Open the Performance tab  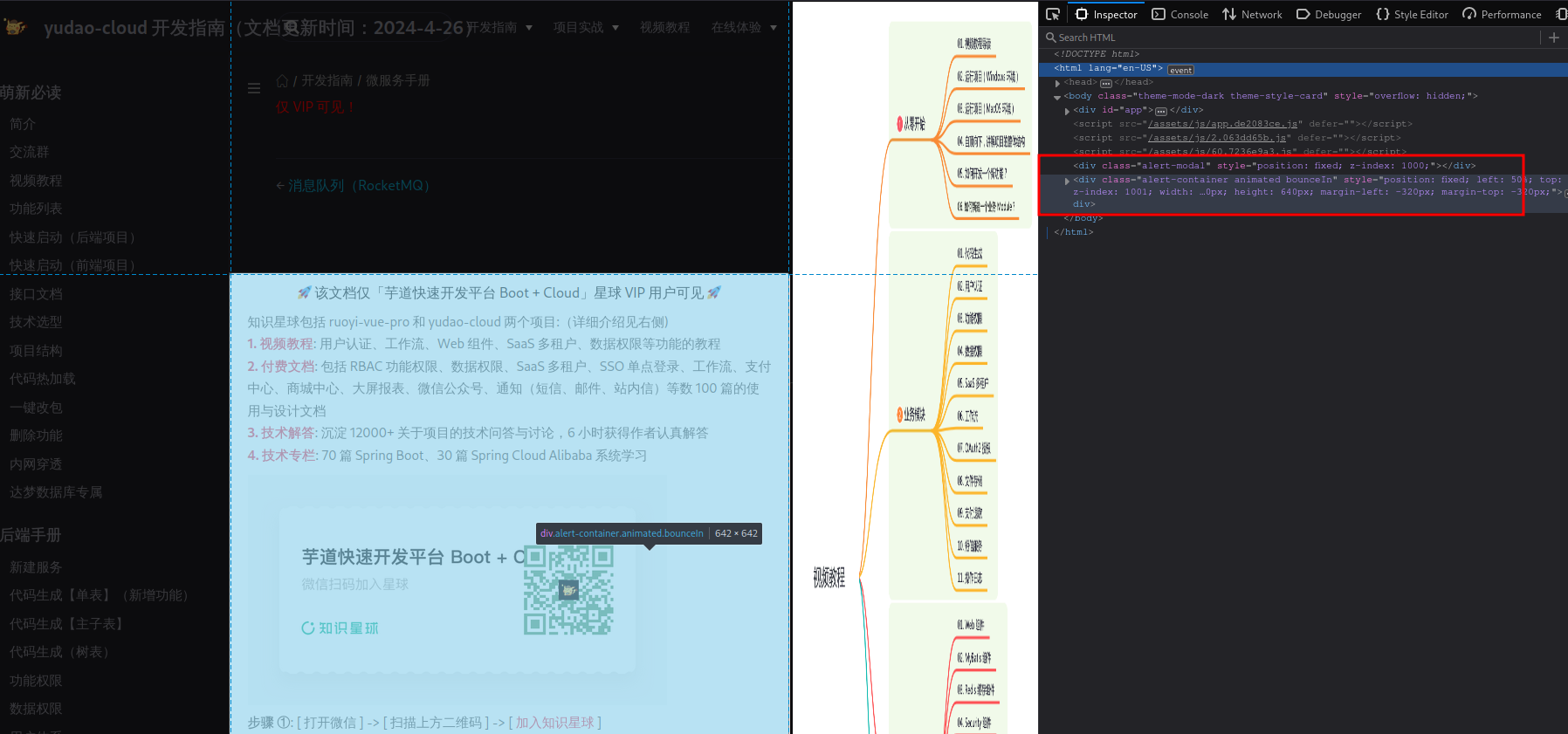coord(1502,14)
